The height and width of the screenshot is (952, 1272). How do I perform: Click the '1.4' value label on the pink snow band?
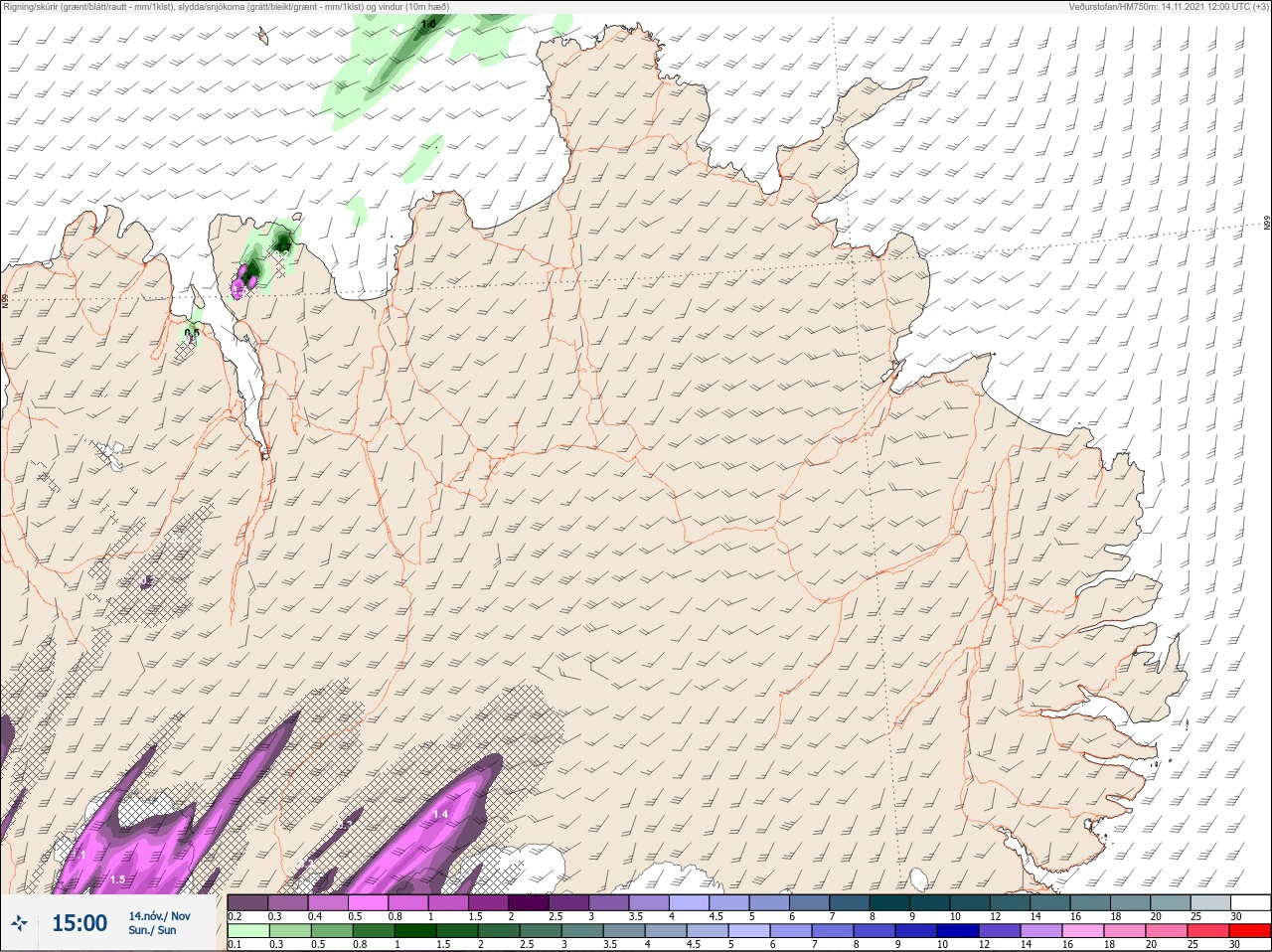click(441, 814)
